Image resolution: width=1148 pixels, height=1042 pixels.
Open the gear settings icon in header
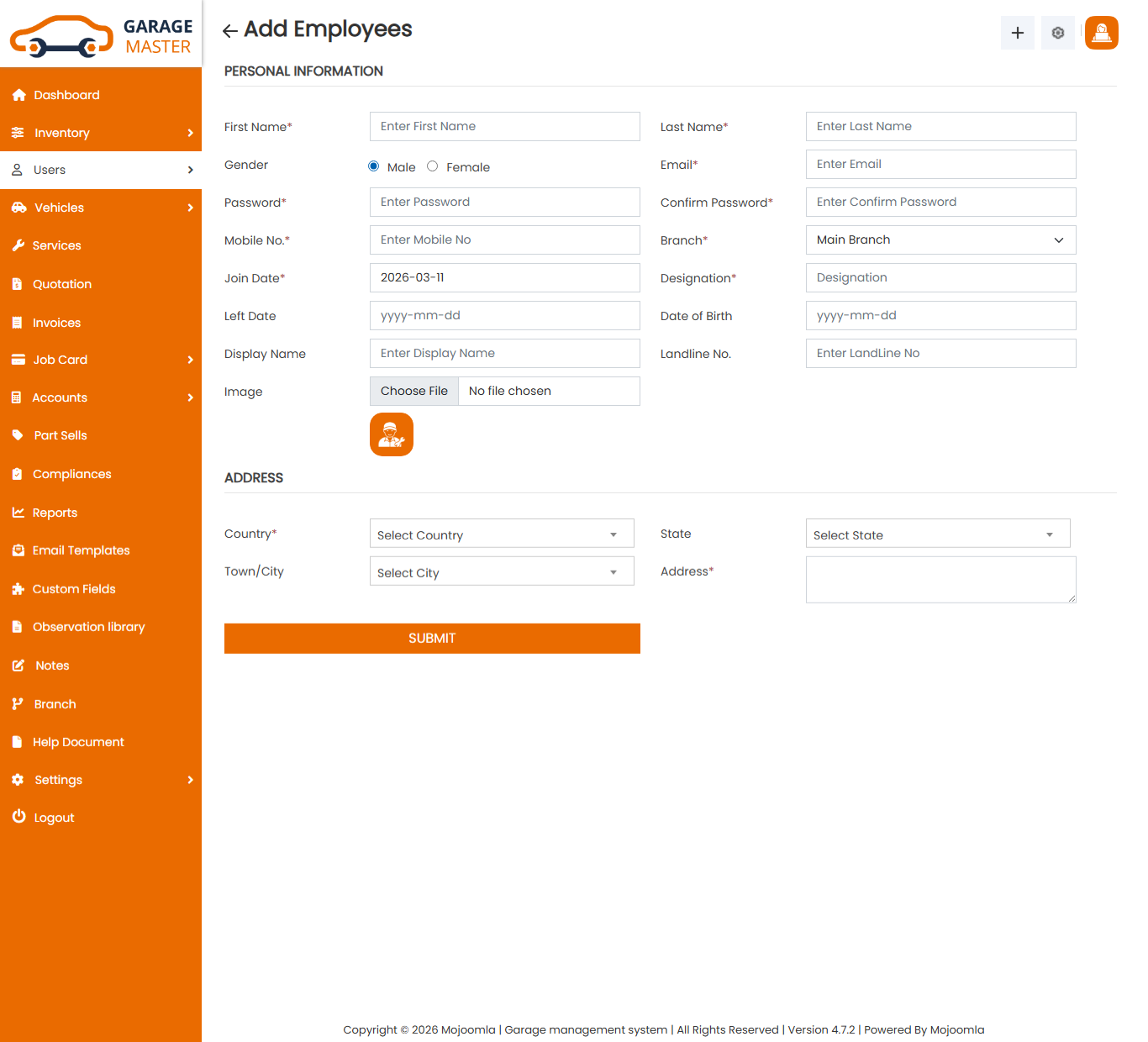coord(1057,33)
